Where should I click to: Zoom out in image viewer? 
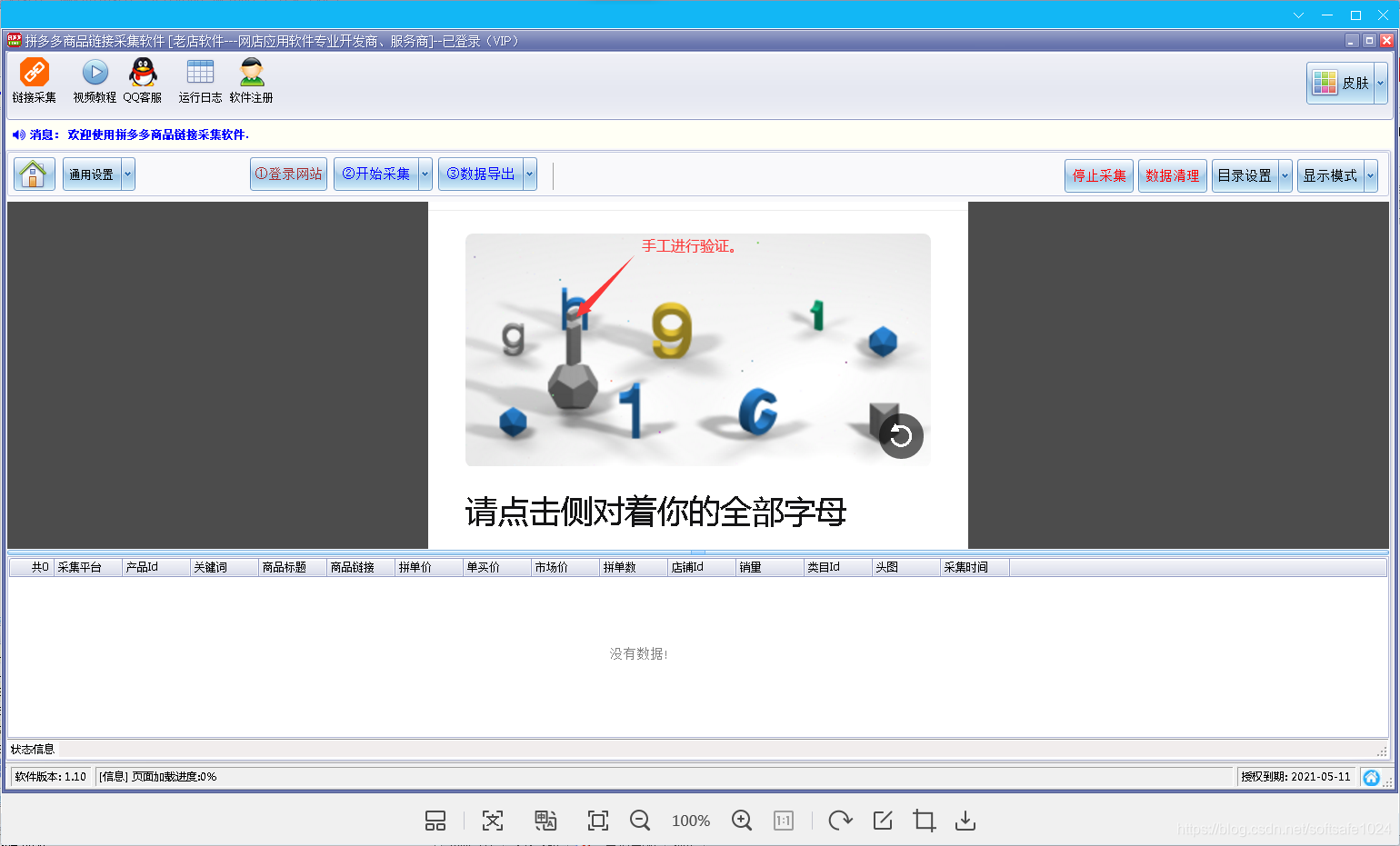[640, 821]
